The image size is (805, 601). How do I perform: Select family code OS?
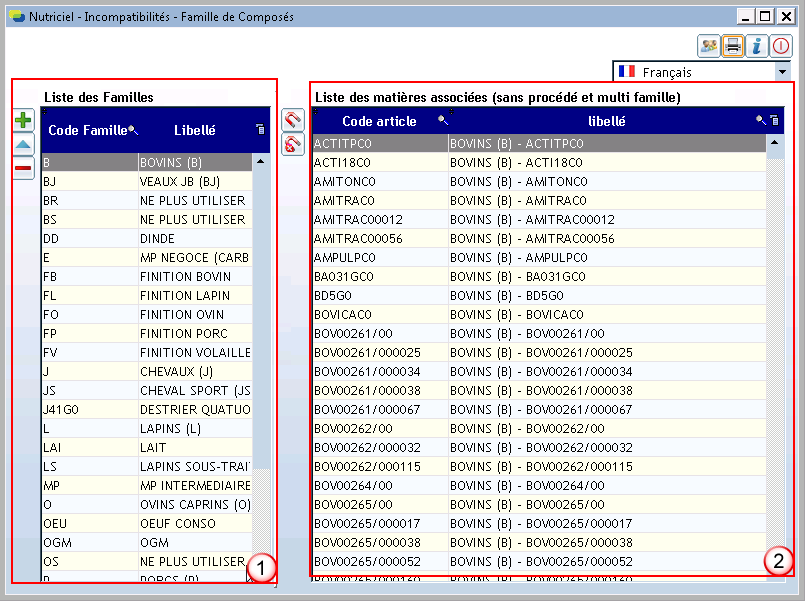click(51, 561)
